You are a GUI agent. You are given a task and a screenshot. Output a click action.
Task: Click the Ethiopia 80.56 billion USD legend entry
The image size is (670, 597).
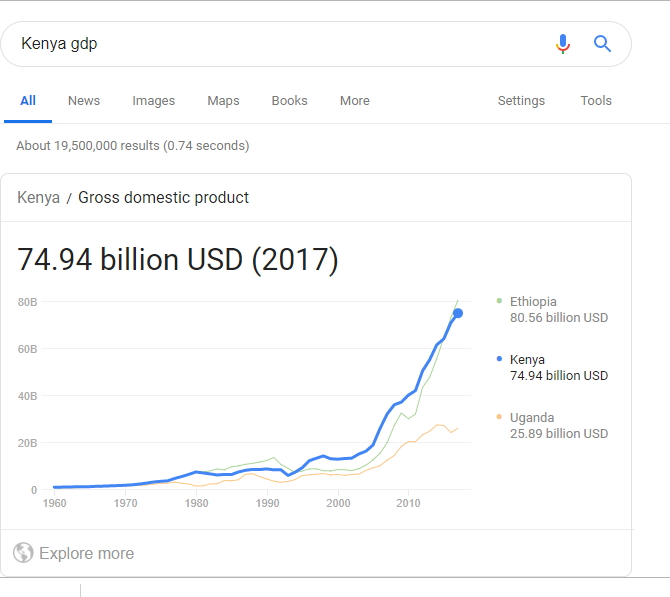pyautogui.click(x=552, y=309)
